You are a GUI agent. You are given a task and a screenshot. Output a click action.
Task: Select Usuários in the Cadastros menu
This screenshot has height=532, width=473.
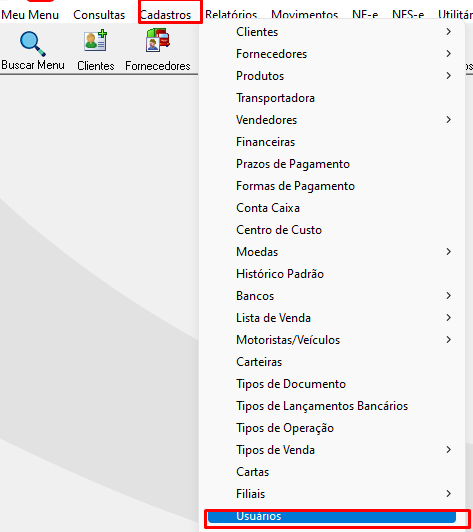332,516
